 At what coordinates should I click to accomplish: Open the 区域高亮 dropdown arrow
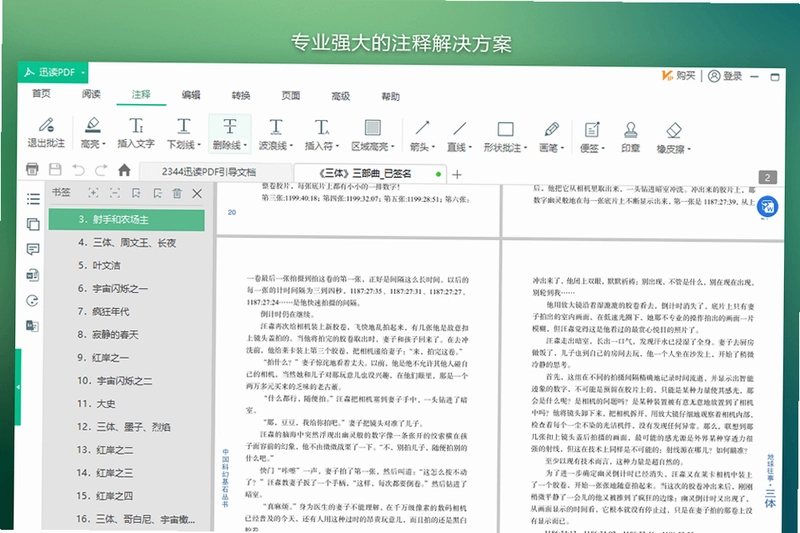392,147
